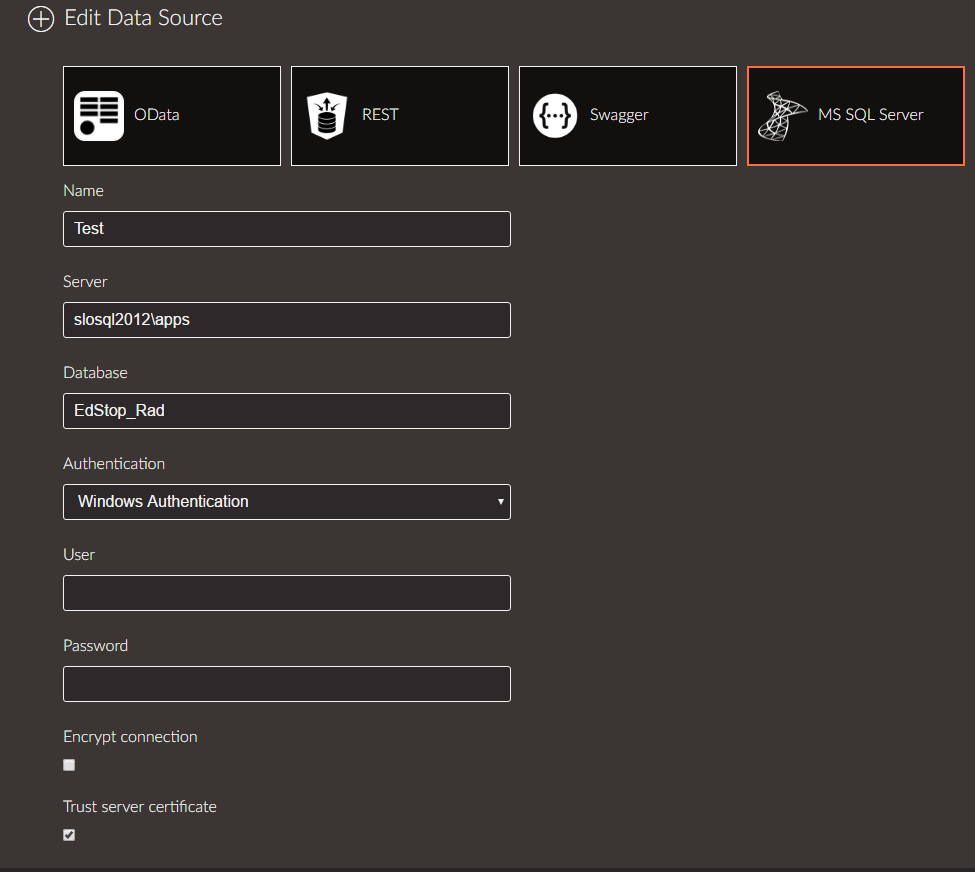Pick the Swagger label in the third tile
The width and height of the screenshot is (975, 872).
[619, 115]
